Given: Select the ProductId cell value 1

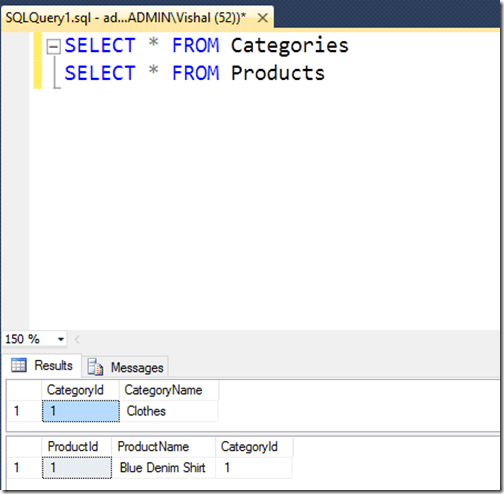Looking at the screenshot, I should 77,468.
